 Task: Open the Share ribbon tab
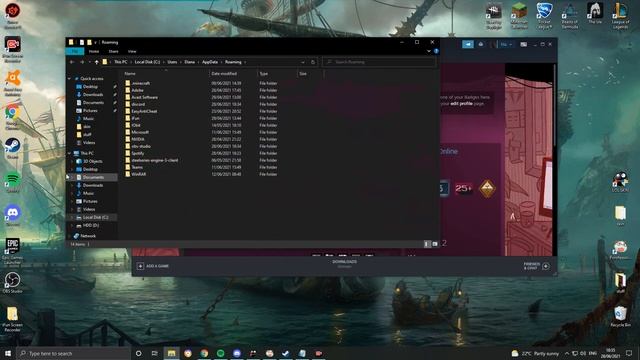coord(113,51)
